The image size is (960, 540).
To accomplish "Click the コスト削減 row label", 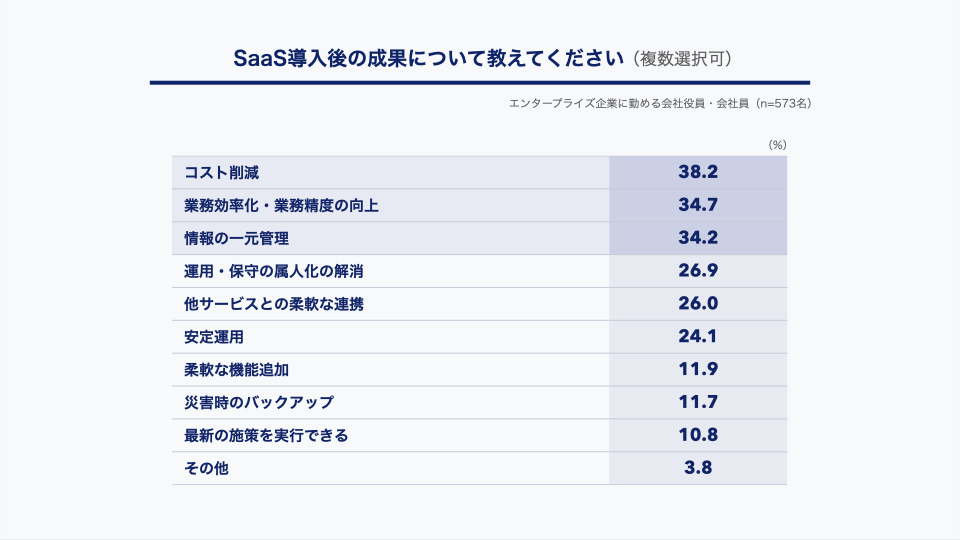I will [x=222, y=173].
